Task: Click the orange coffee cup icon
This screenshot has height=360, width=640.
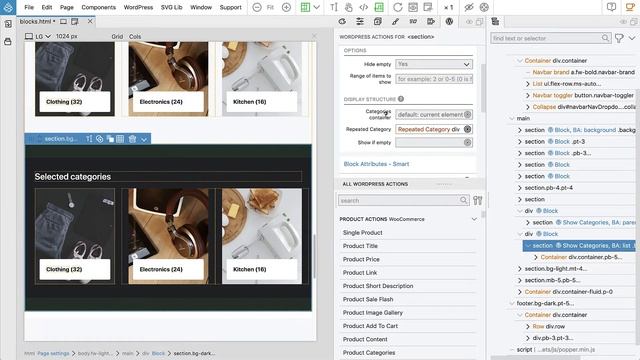Action: coord(630,7)
